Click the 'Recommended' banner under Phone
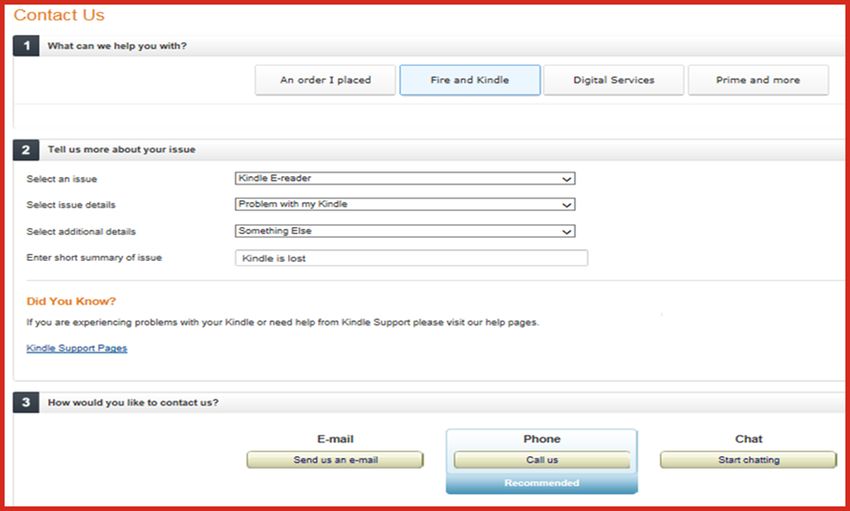This screenshot has width=850, height=511. click(x=542, y=483)
